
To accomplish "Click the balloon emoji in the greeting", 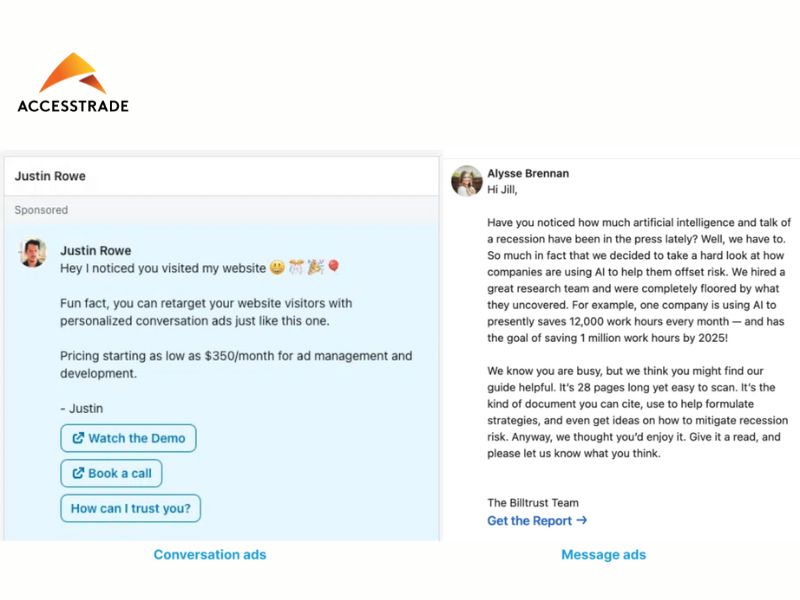I will point(331,266).
